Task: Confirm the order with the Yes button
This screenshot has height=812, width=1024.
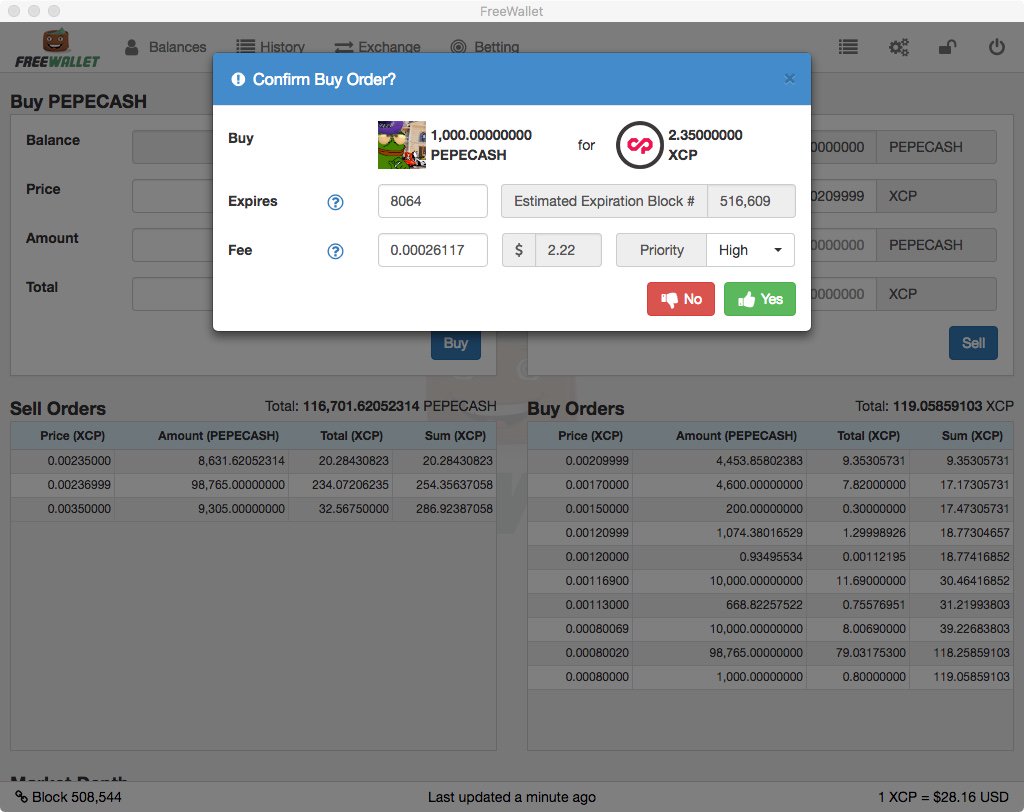Action: point(759,299)
